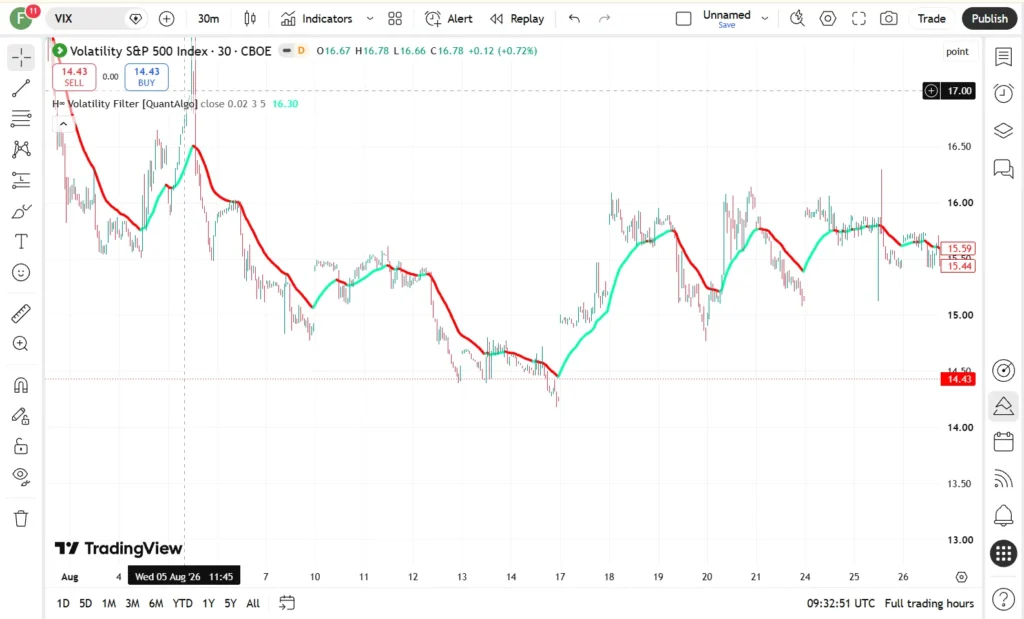Enter fullscreen mode
The height and width of the screenshot is (619, 1024).
pos(858,19)
